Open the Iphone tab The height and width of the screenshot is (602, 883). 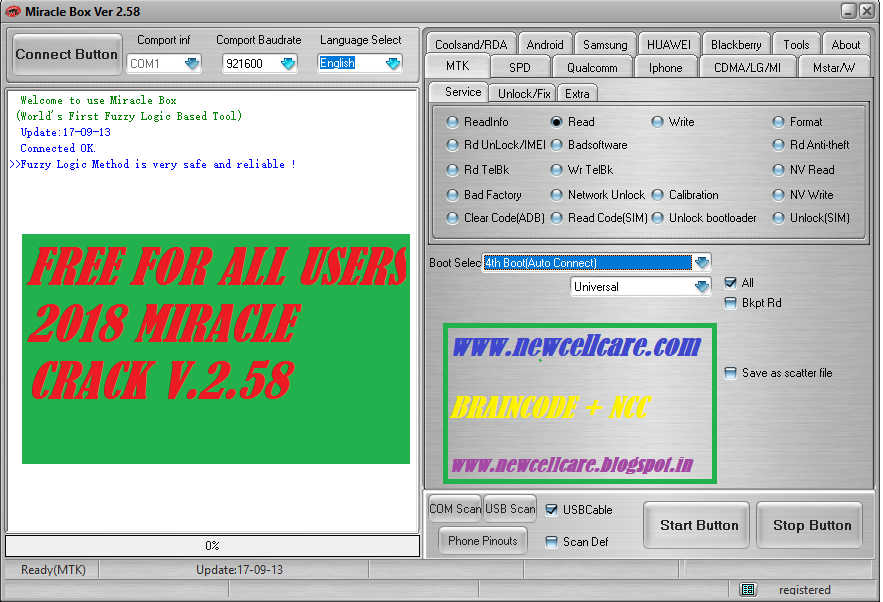pos(665,68)
